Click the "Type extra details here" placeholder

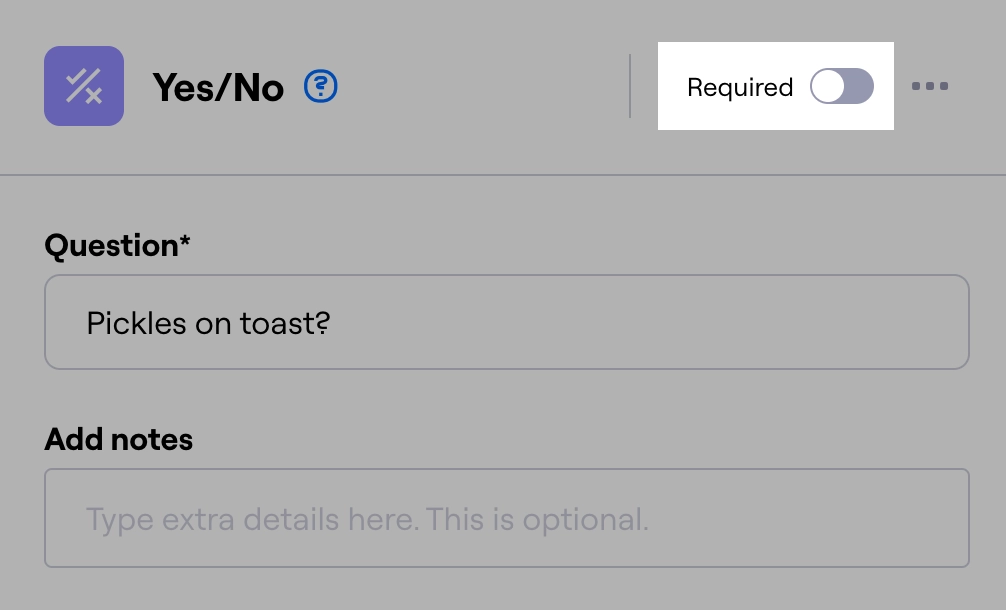(367, 519)
